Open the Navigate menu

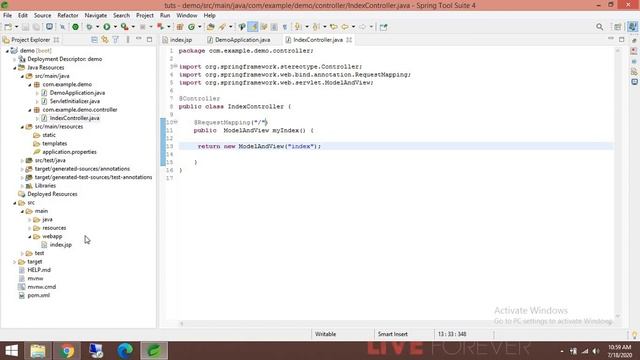coord(96,15)
